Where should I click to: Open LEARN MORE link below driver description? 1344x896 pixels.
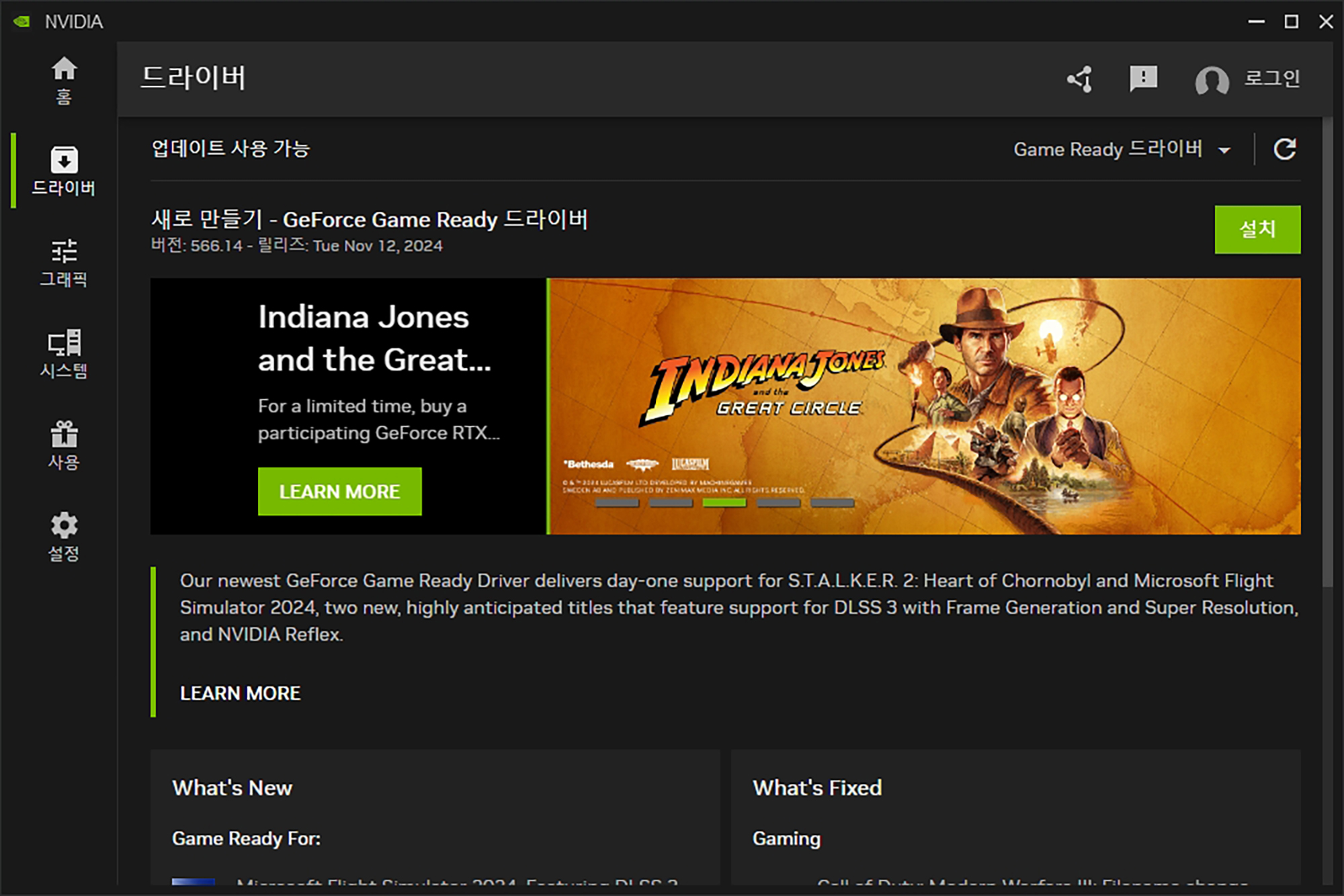(240, 693)
